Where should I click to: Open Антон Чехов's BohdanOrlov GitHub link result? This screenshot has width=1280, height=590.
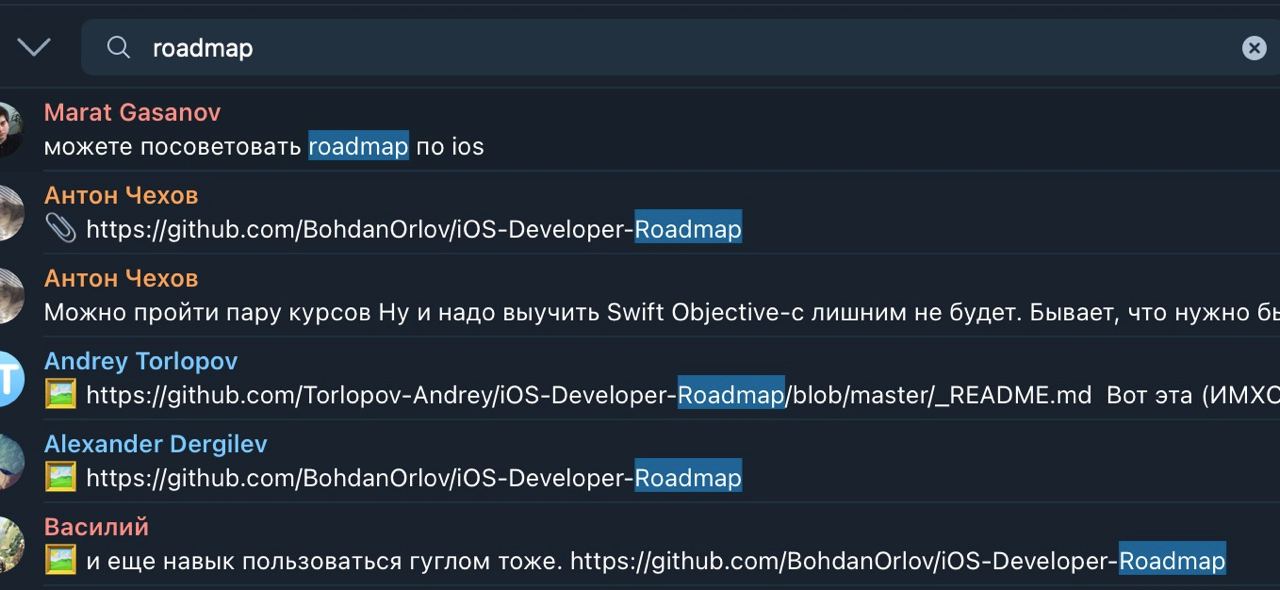(414, 229)
